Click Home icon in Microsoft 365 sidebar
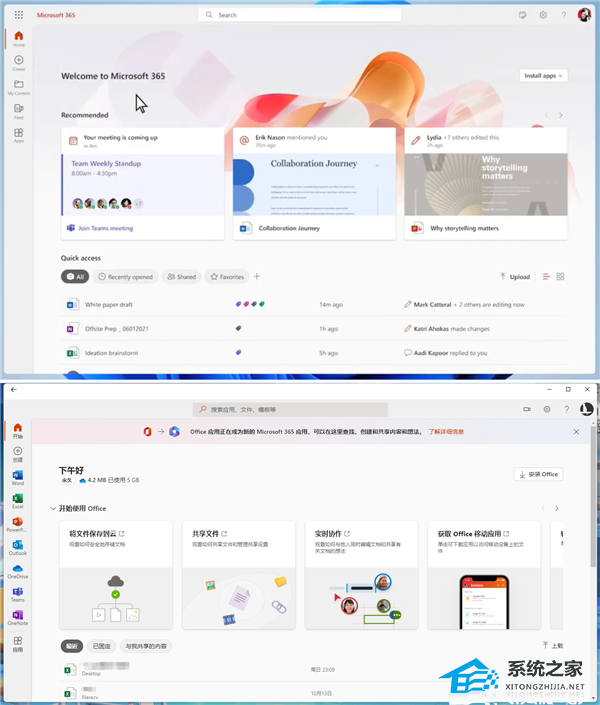Screen dimensions: 600x705 tap(18, 38)
